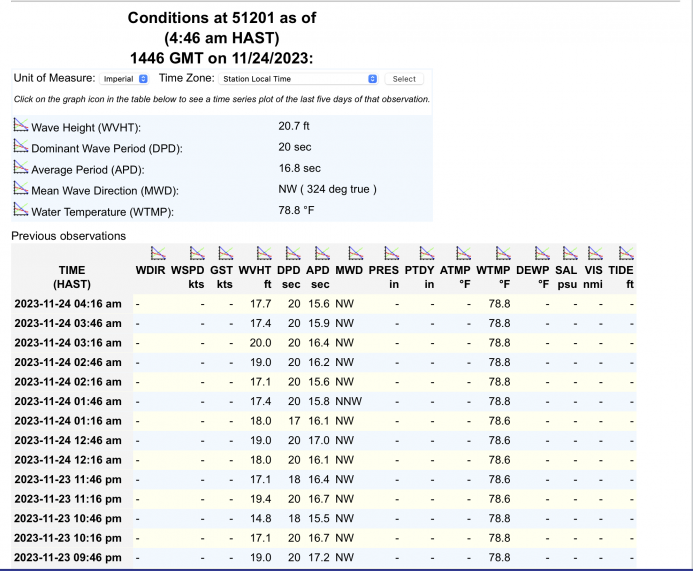Select the 2023-11-24 02:16 am row time
Image resolution: width=693 pixels, height=571 pixels.
tap(68, 381)
